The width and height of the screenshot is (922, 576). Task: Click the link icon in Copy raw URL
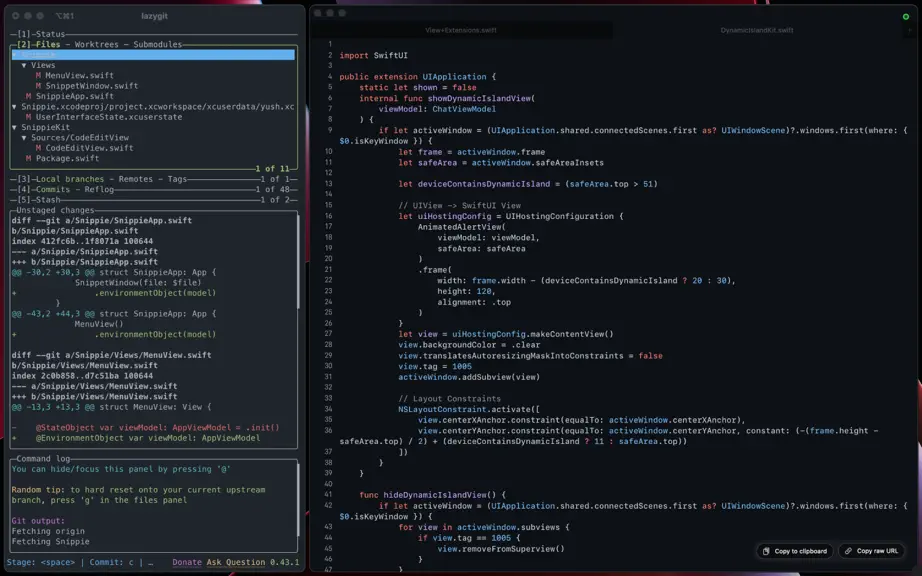(x=848, y=551)
